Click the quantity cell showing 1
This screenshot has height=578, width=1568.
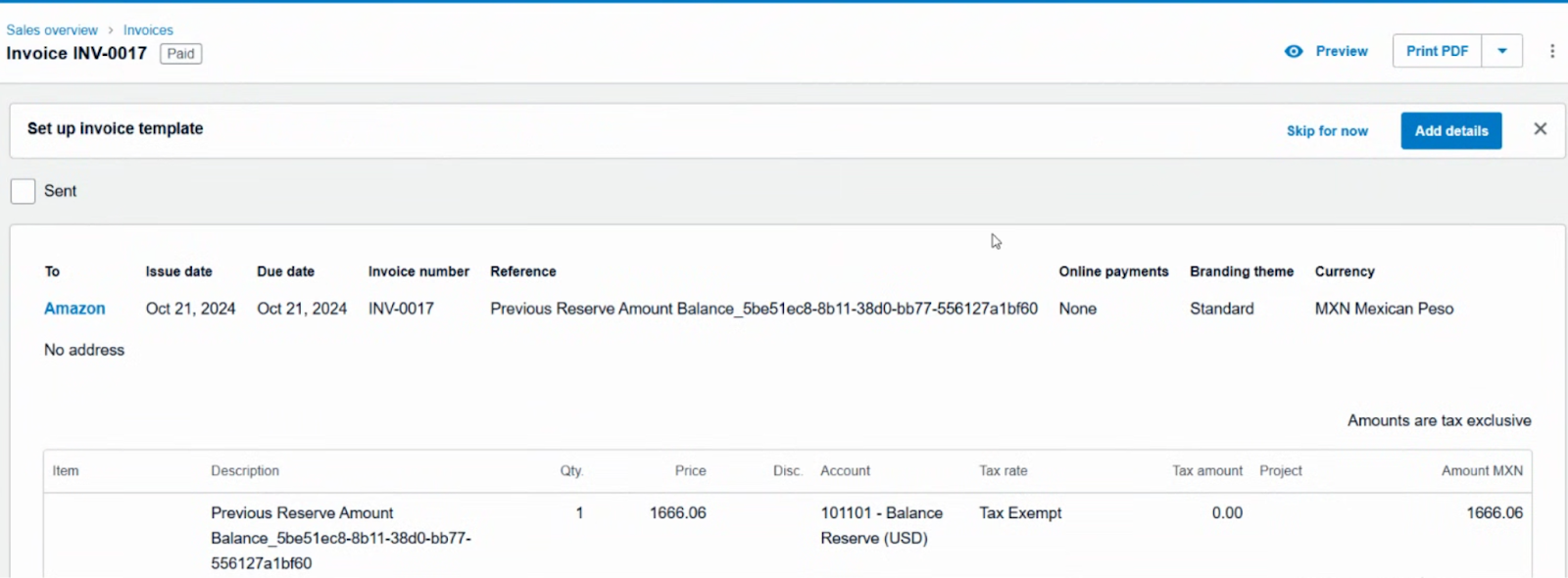579,513
